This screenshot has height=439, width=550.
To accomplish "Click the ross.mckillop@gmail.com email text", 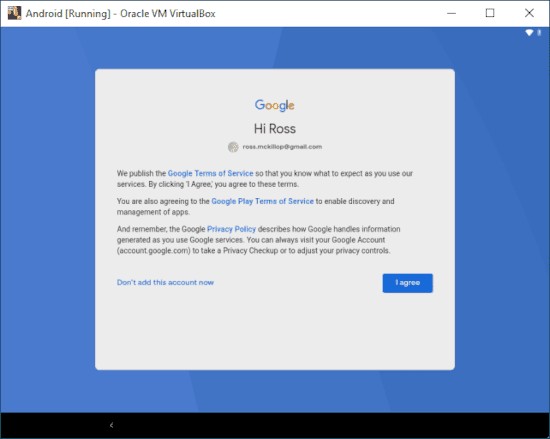I will [282, 147].
